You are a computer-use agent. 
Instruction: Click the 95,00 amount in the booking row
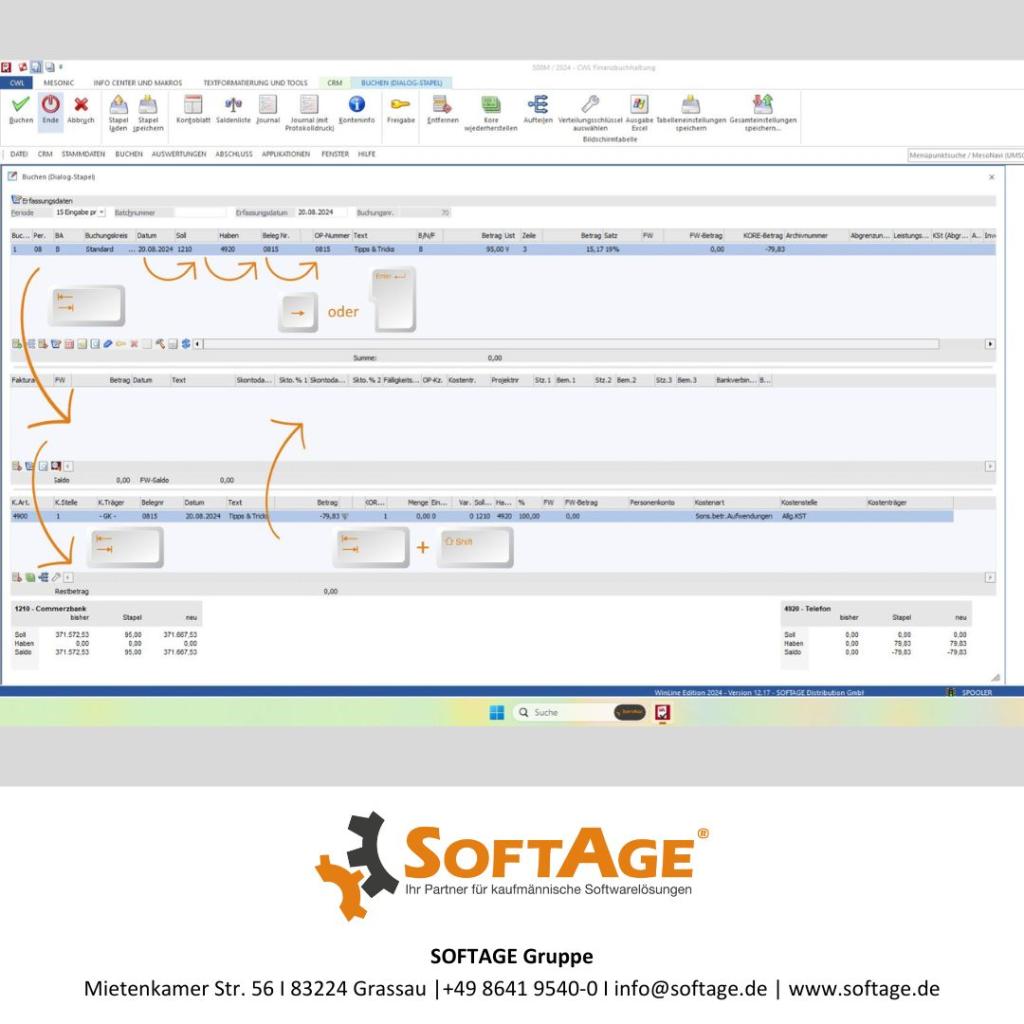pyautogui.click(x=497, y=249)
